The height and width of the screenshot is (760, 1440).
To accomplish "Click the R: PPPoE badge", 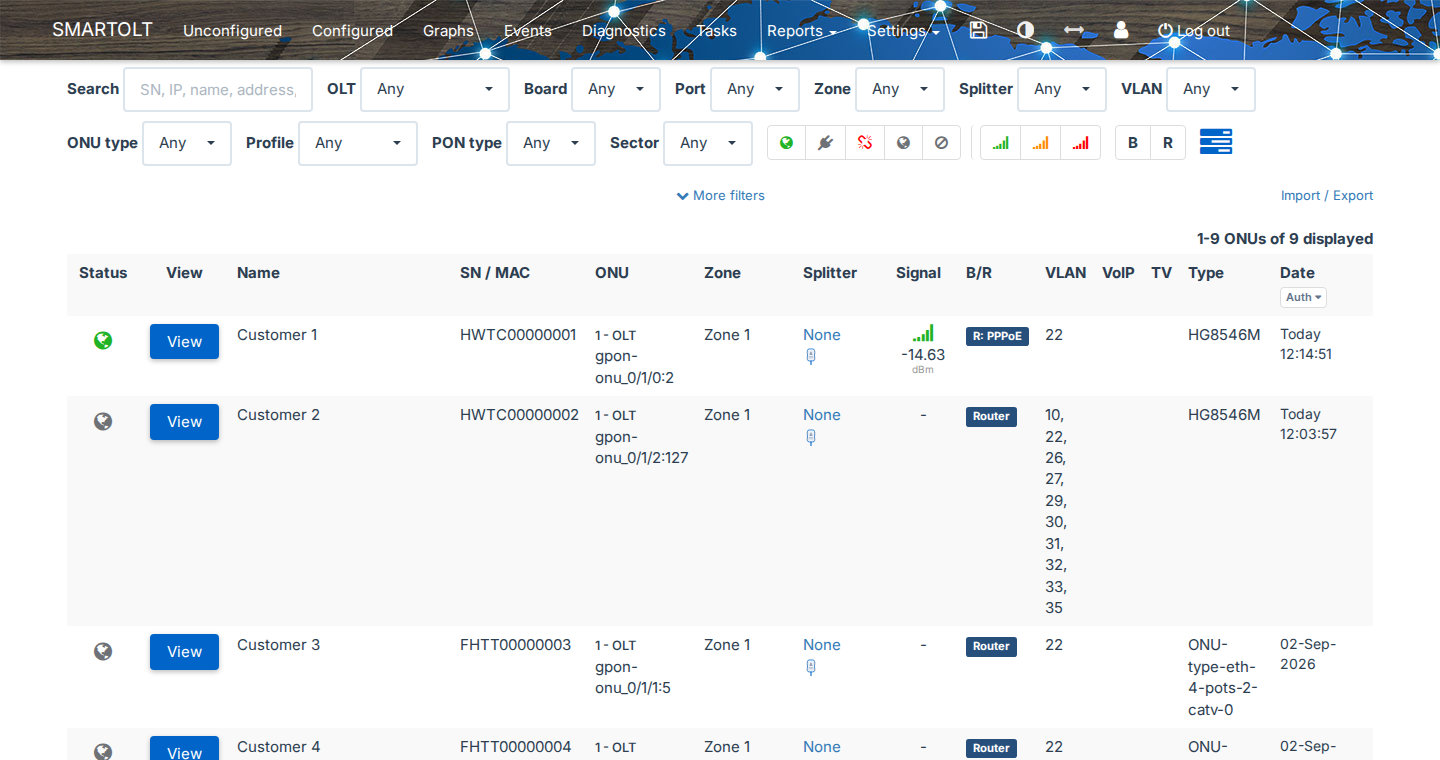I will pyautogui.click(x=997, y=336).
